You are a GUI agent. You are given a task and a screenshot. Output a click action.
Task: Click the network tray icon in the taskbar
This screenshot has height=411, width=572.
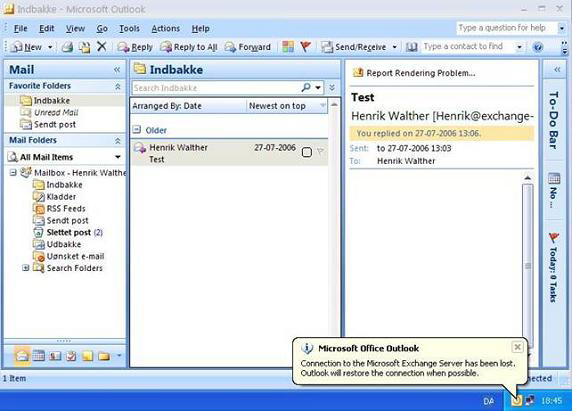click(x=530, y=401)
